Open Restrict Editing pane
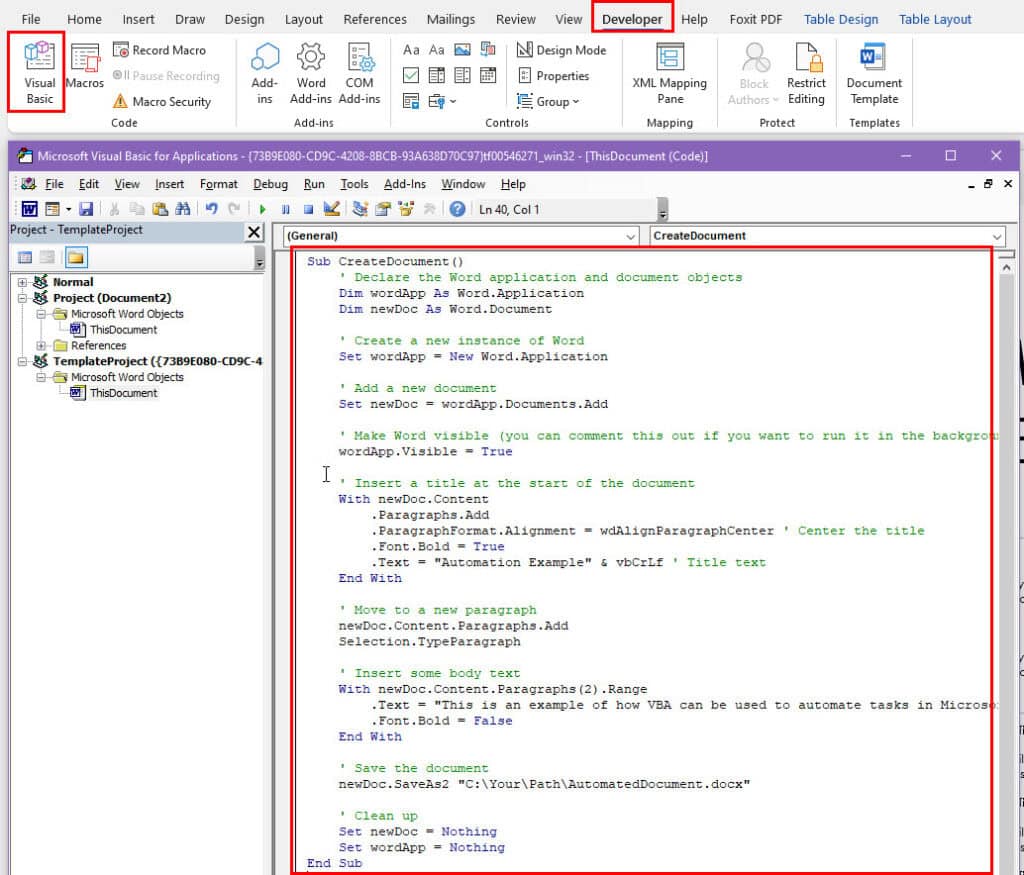Screen dimensions: 1024x875 click(x=806, y=73)
